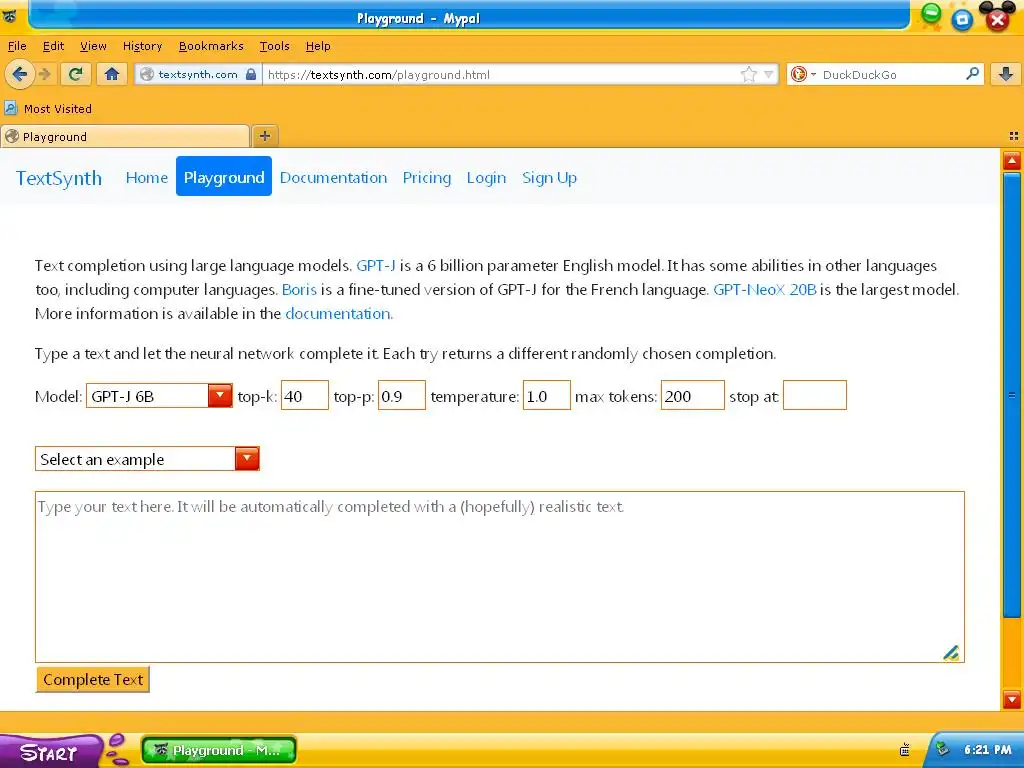Image resolution: width=1024 pixels, height=768 pixels.
Task: Bookmark the page with the star icon
Action: point(748,74)
